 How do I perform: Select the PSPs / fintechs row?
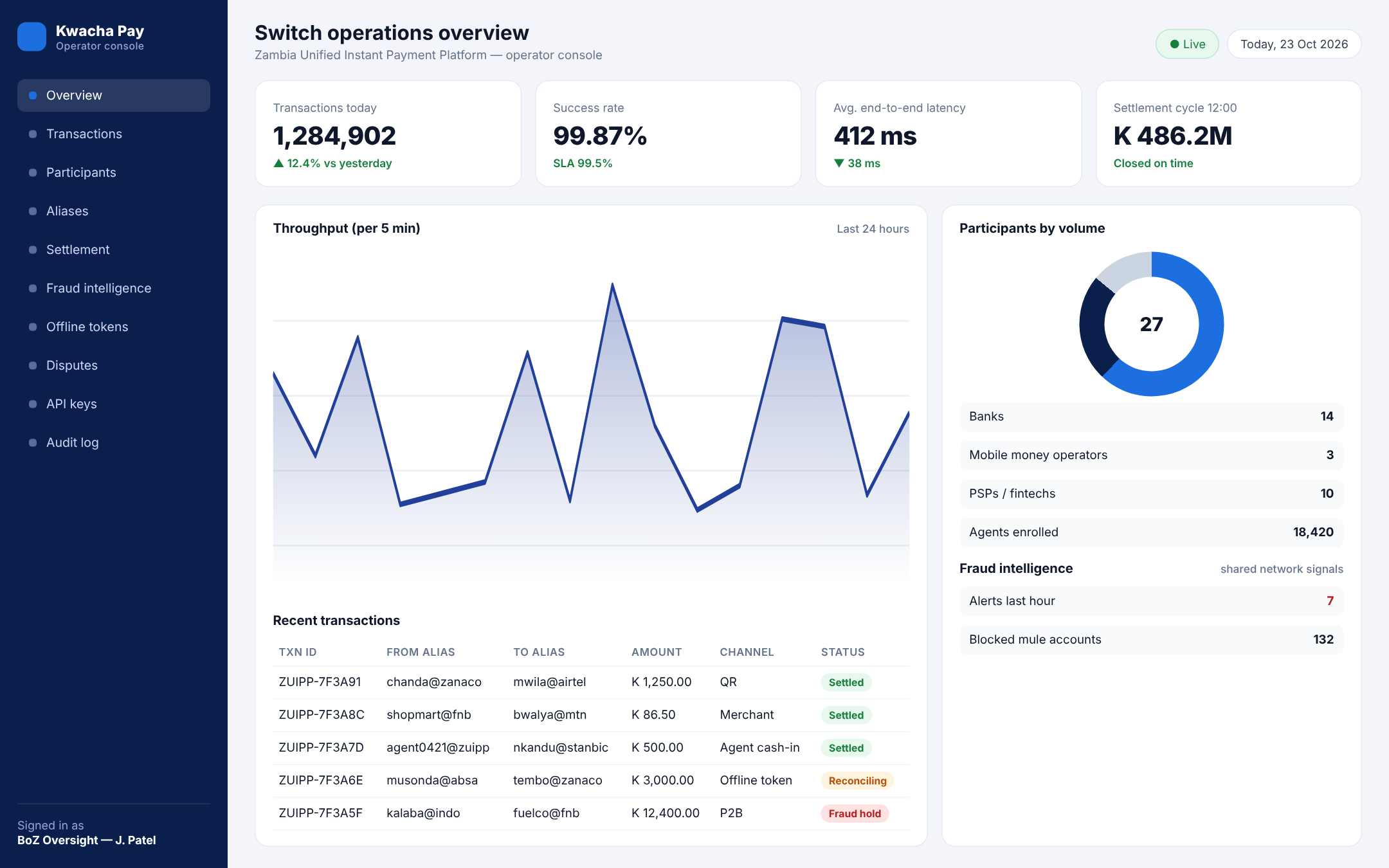pyautogui.click(x=1151, y=494)
